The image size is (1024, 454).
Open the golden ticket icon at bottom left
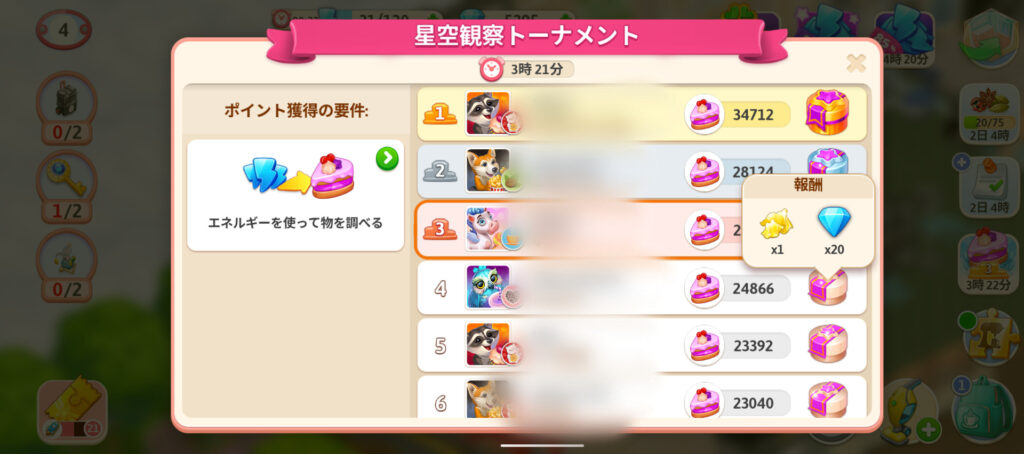pyautogui.click(x=72, y=410)
